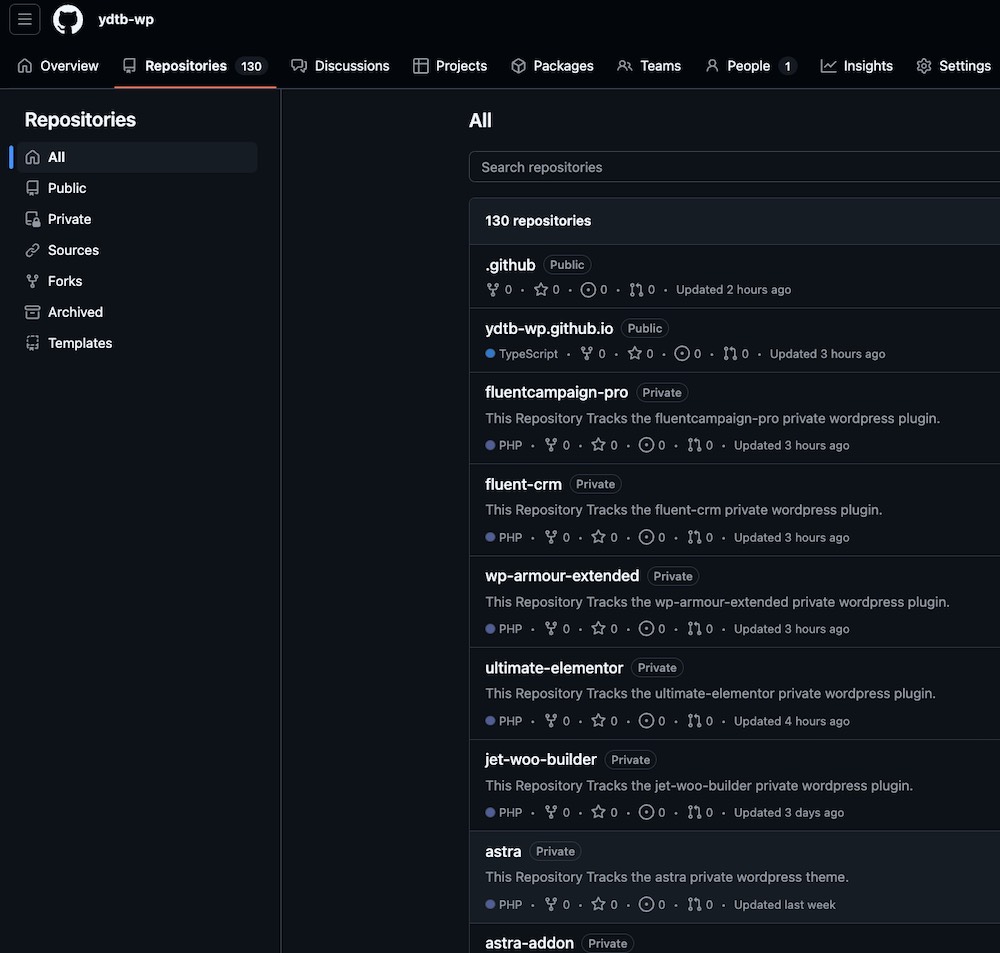Click the Overview home icon

point(25,66)
